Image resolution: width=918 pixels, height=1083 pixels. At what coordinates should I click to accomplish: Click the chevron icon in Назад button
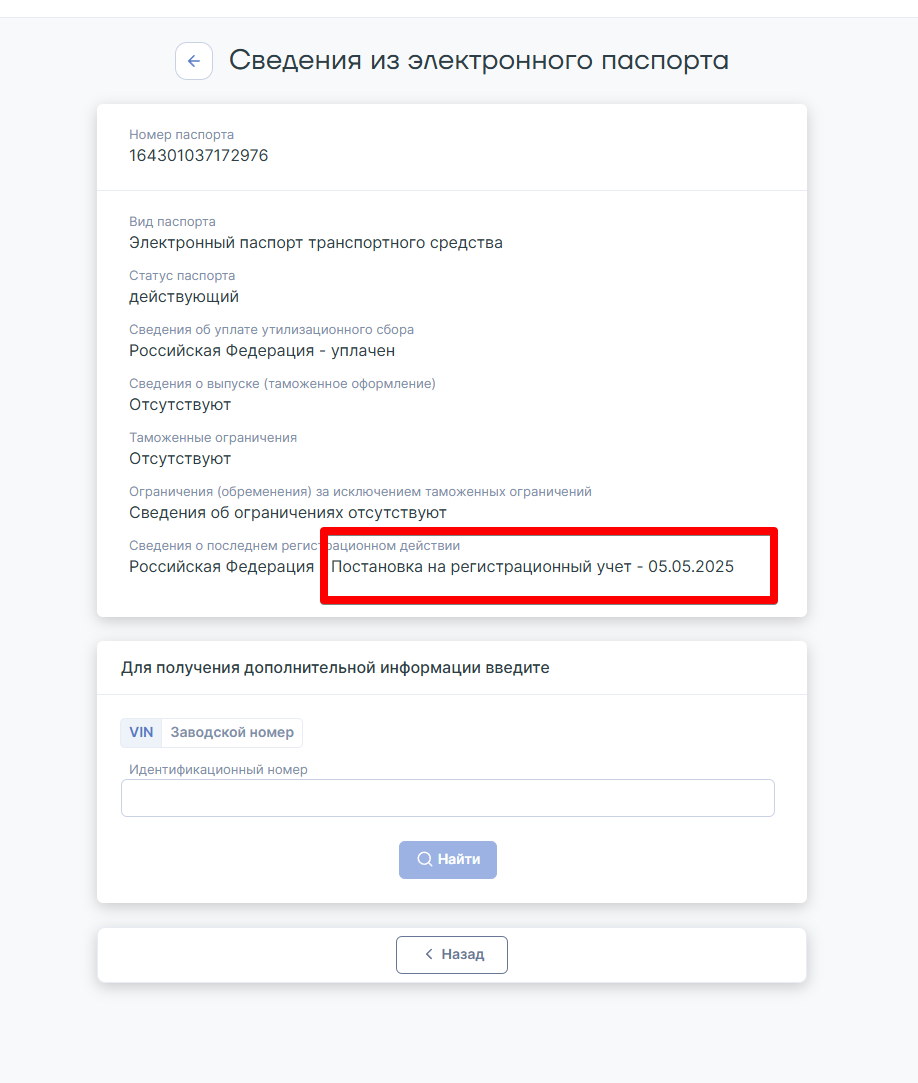coord(429,954)
